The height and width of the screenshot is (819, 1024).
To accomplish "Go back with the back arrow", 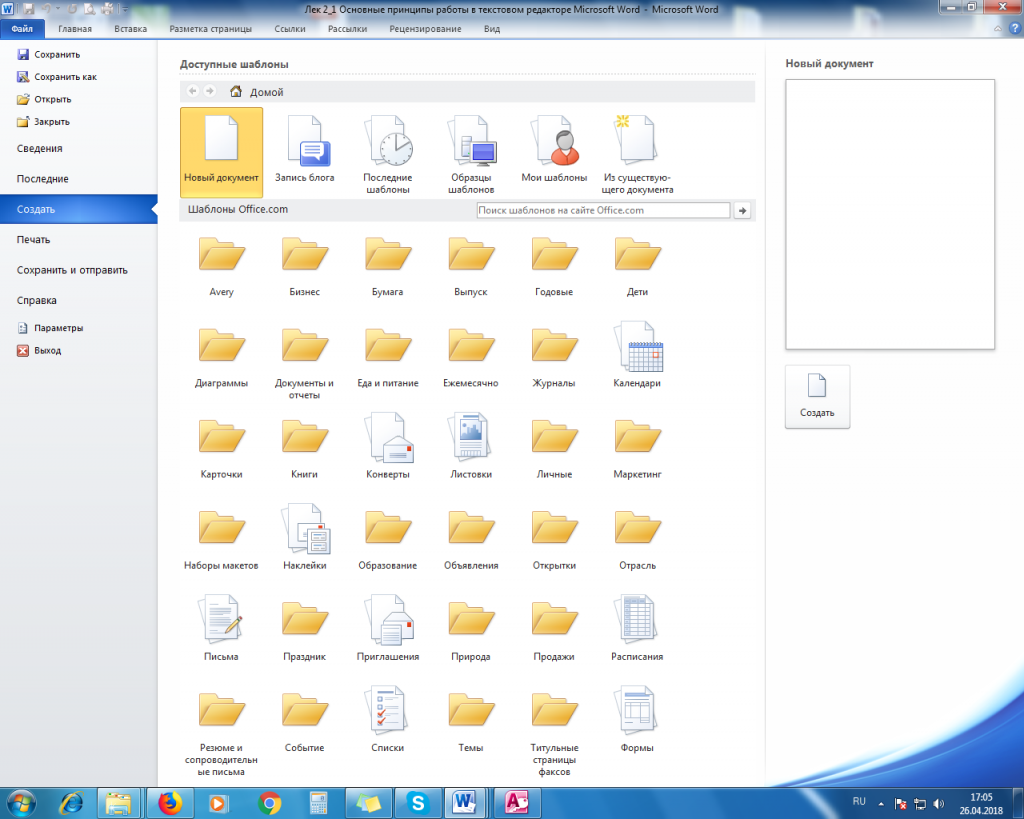I will [193, 91].
